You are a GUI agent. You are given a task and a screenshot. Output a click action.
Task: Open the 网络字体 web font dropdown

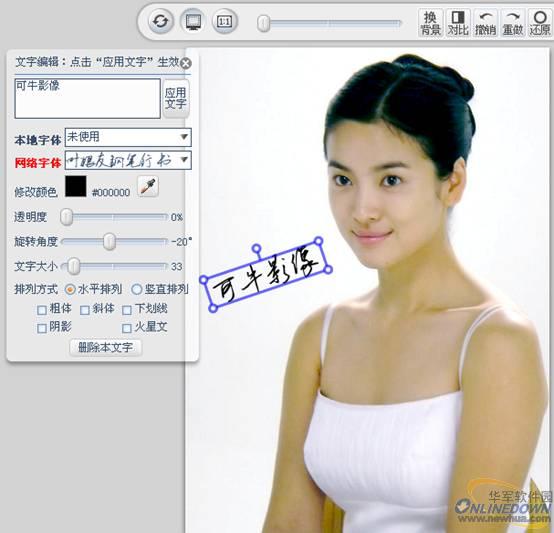click(x=128, y=160)
